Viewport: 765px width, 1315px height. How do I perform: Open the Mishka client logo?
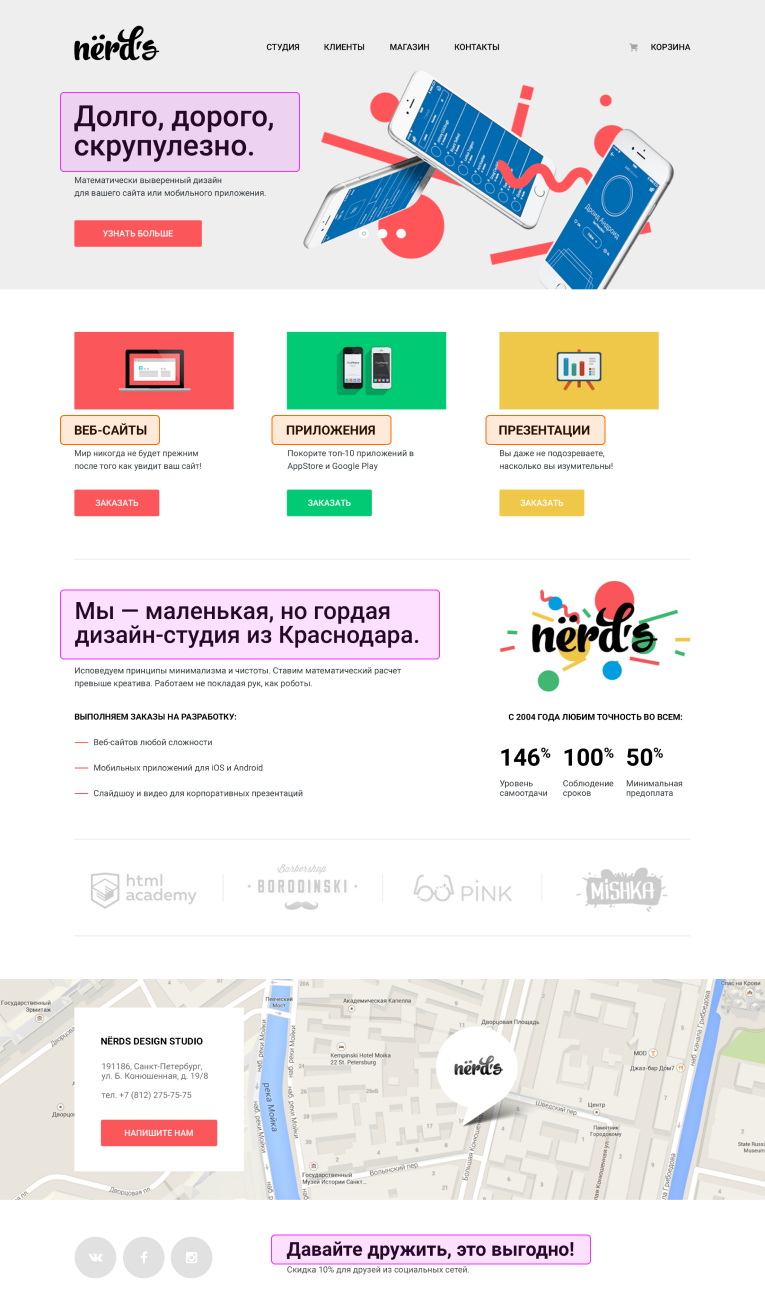(621, 888)
